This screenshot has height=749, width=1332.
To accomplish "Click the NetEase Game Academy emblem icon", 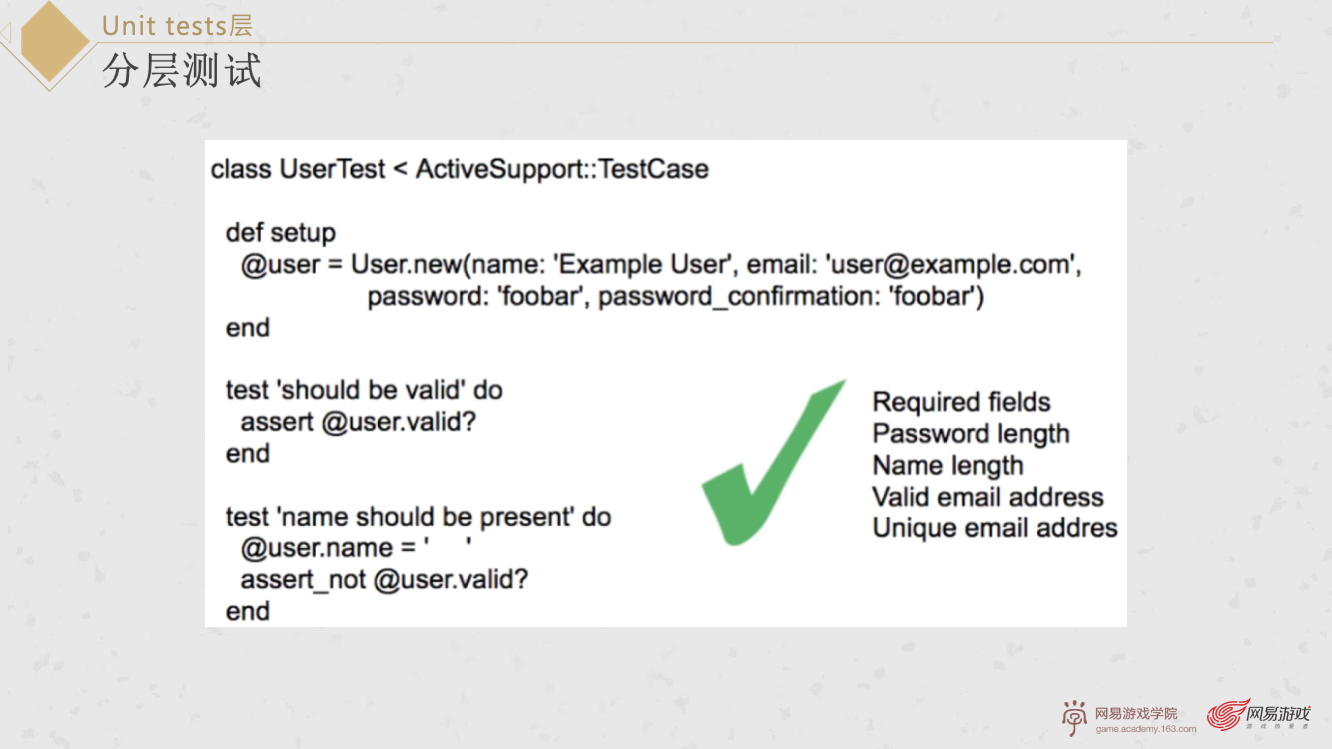I will coord(1074,716).
